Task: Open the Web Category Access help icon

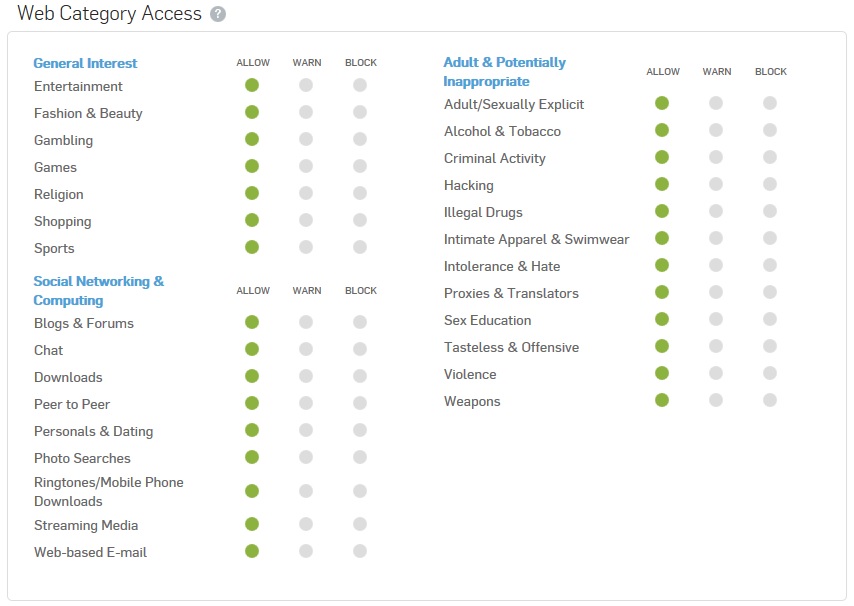Action: [218, 14]
